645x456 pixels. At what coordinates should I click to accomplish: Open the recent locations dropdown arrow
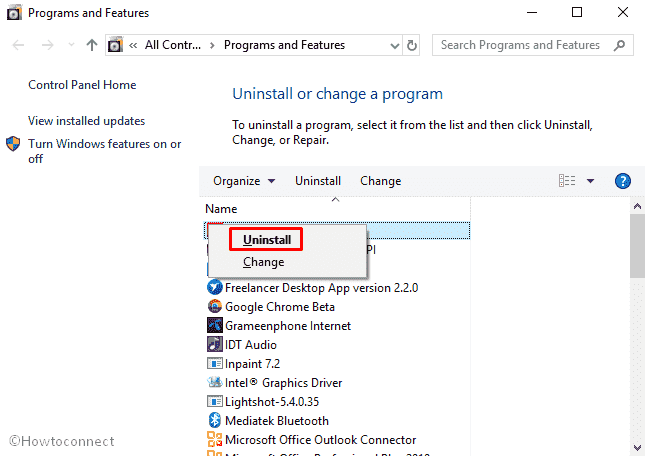71,44
